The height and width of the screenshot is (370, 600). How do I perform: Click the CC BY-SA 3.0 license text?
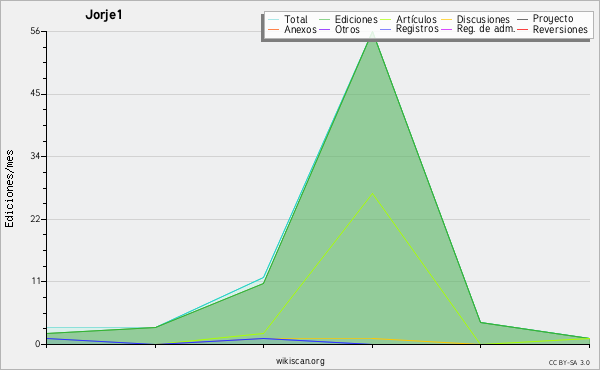(569, 362)
